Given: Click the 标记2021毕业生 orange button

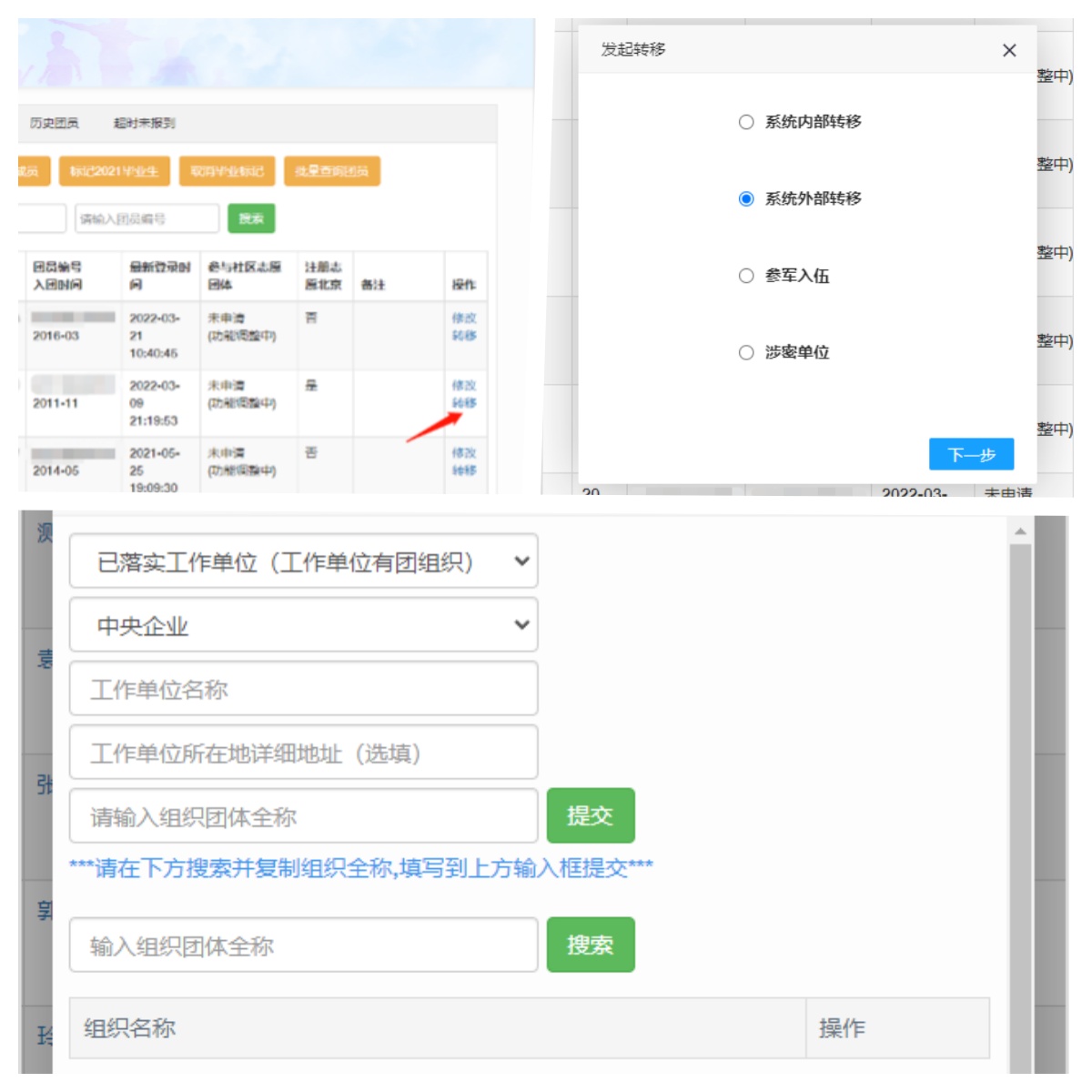Looking at the screenshot, I should point(114,171).
